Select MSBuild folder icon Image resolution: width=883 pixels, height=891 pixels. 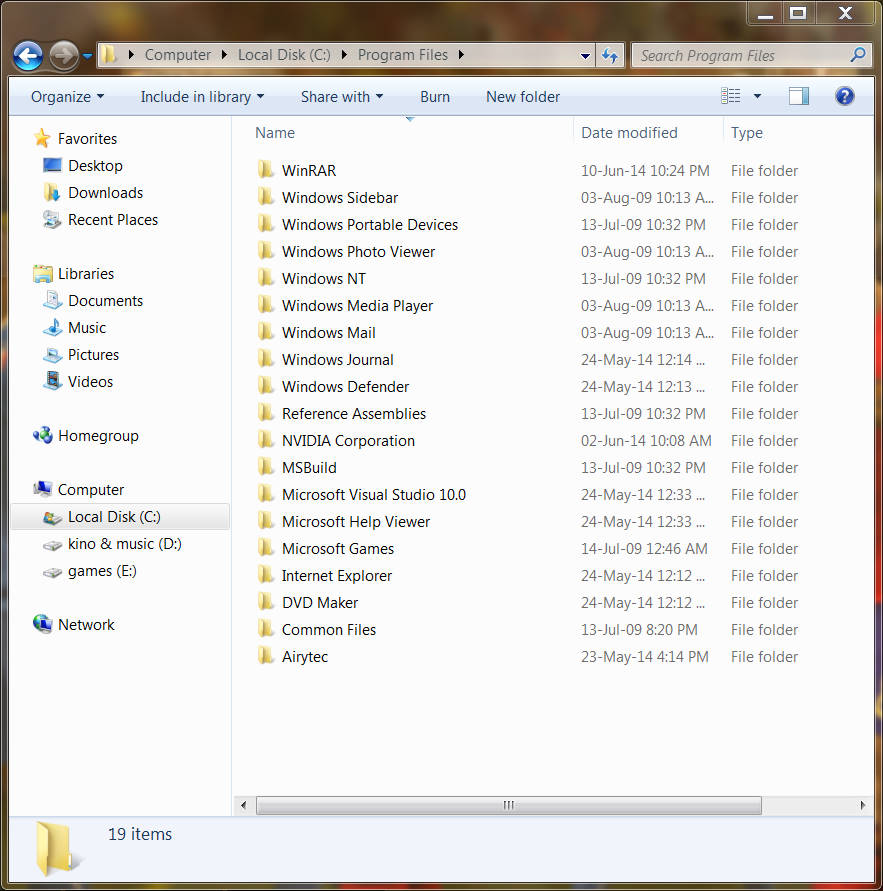[265, 467]
